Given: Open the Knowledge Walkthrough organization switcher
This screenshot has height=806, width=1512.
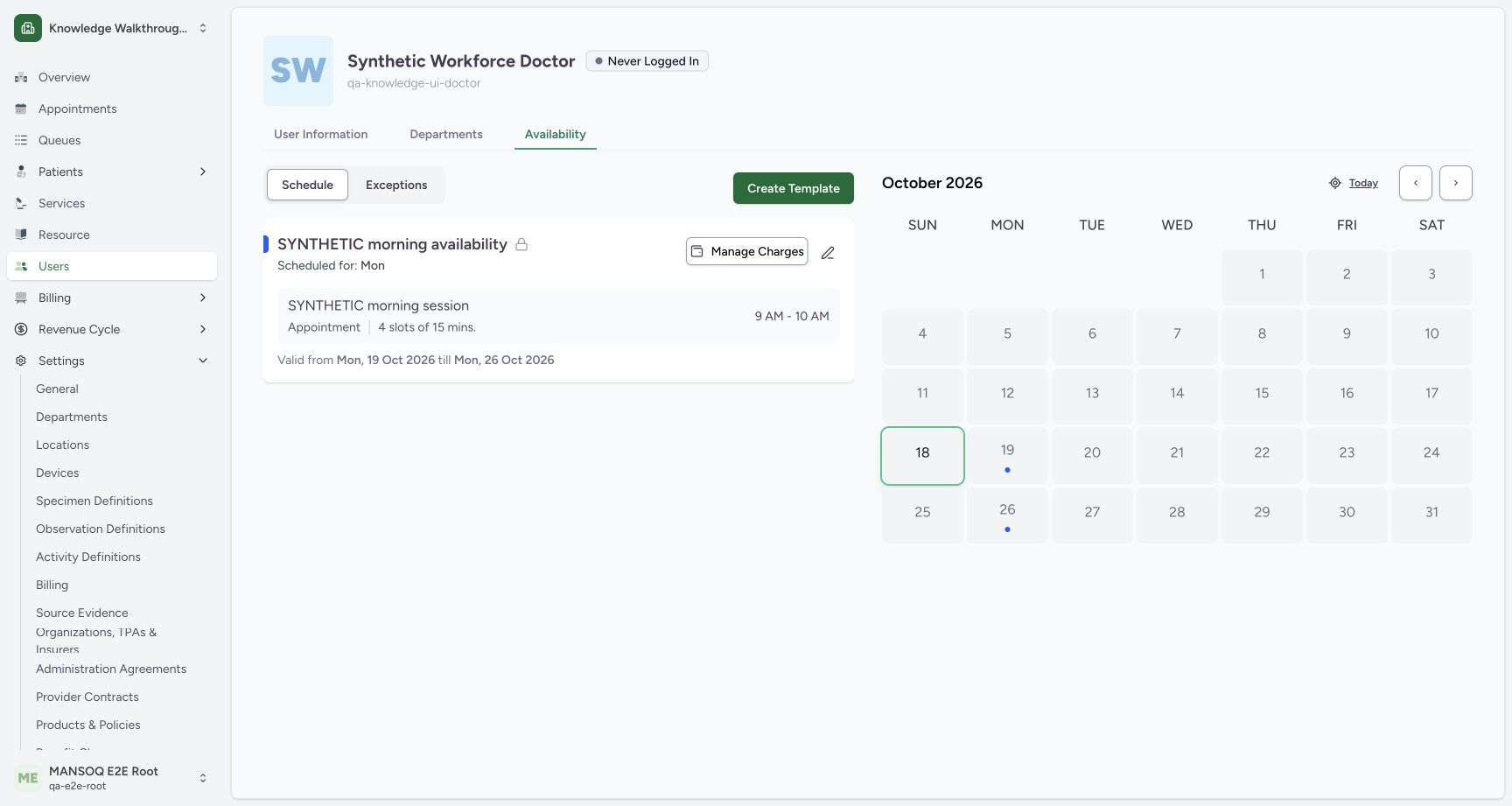Looking at the screenshot, I should click(112, 28).
